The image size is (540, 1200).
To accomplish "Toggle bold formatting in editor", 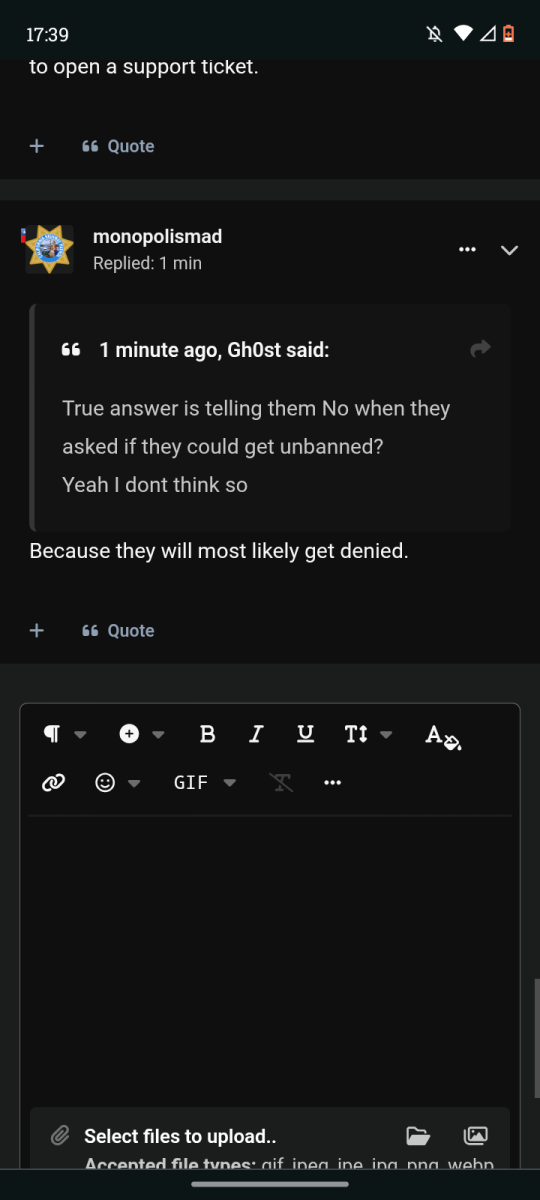I will tap(208, 734).
